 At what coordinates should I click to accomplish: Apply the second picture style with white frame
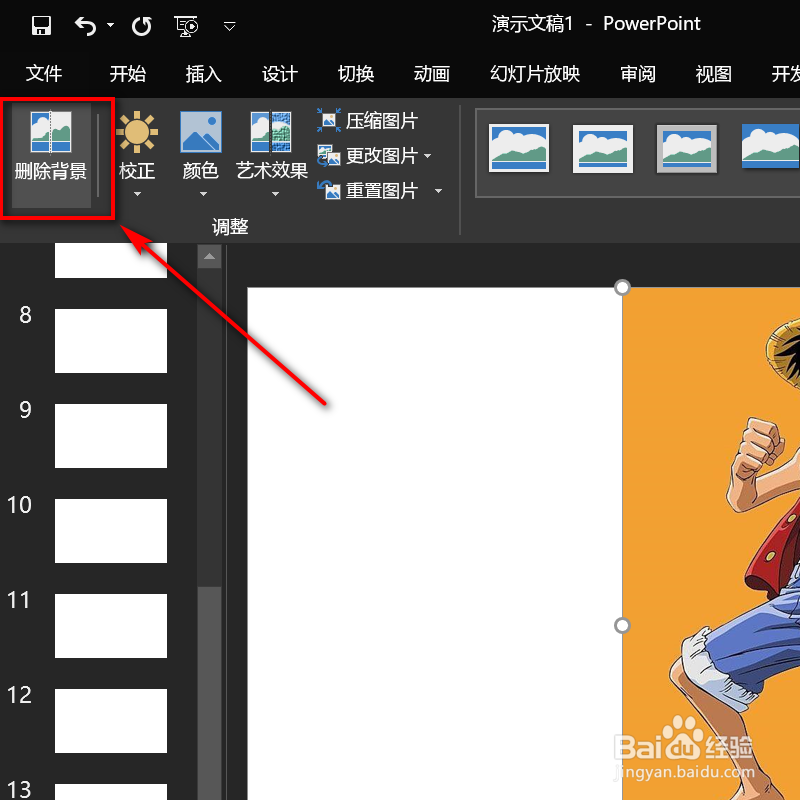(x=603, y=148)
